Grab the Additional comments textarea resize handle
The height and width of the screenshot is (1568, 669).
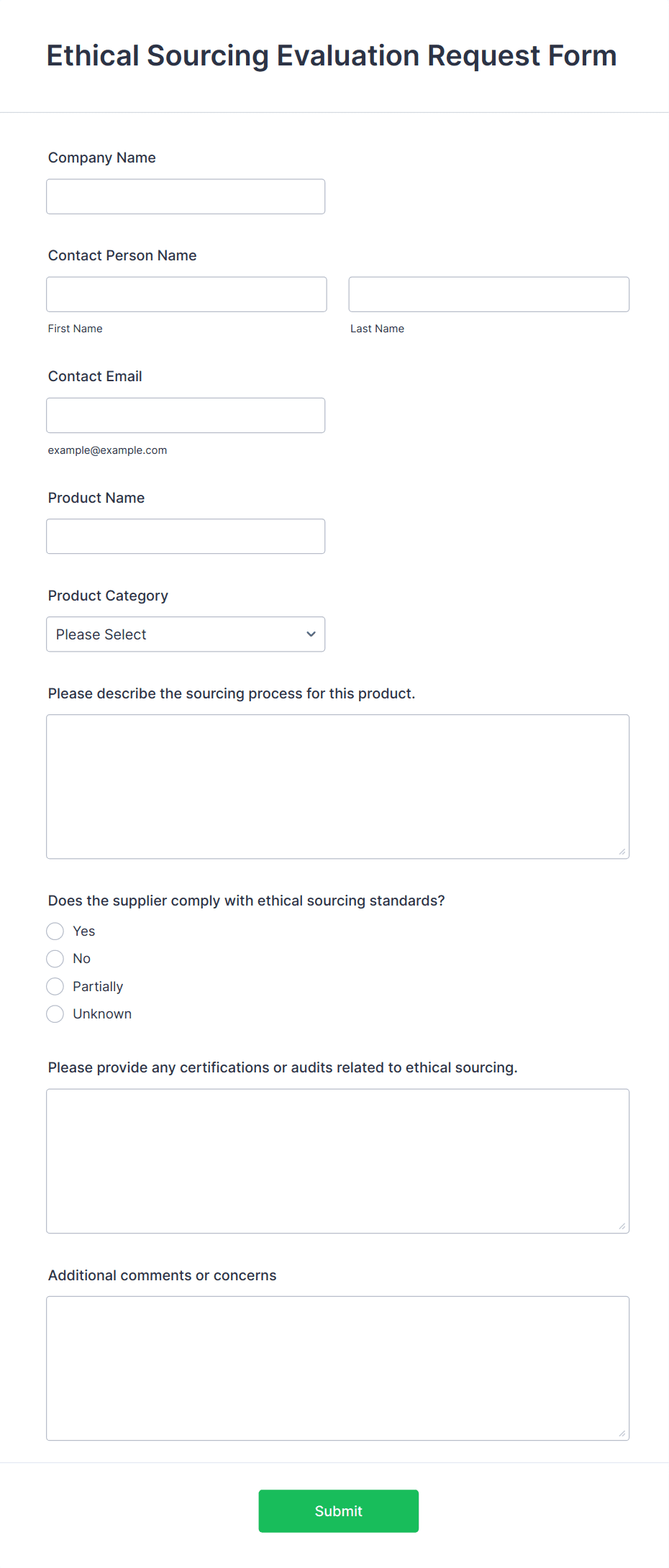(x=622, y=1433)
